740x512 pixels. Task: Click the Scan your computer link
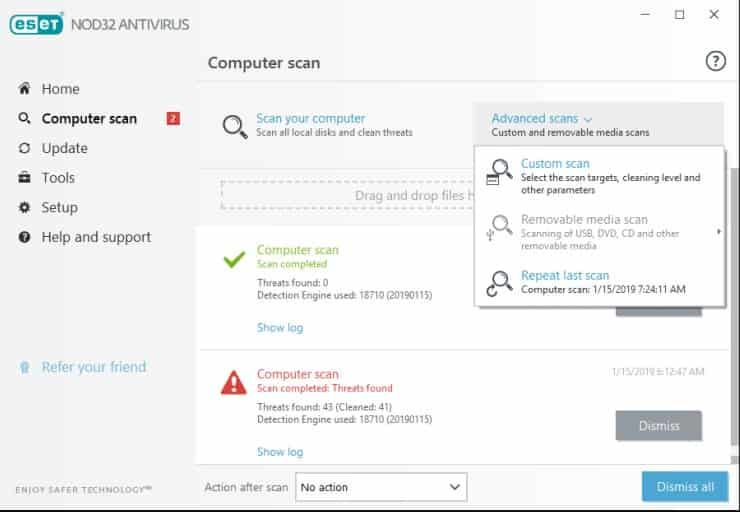point(311,118)
